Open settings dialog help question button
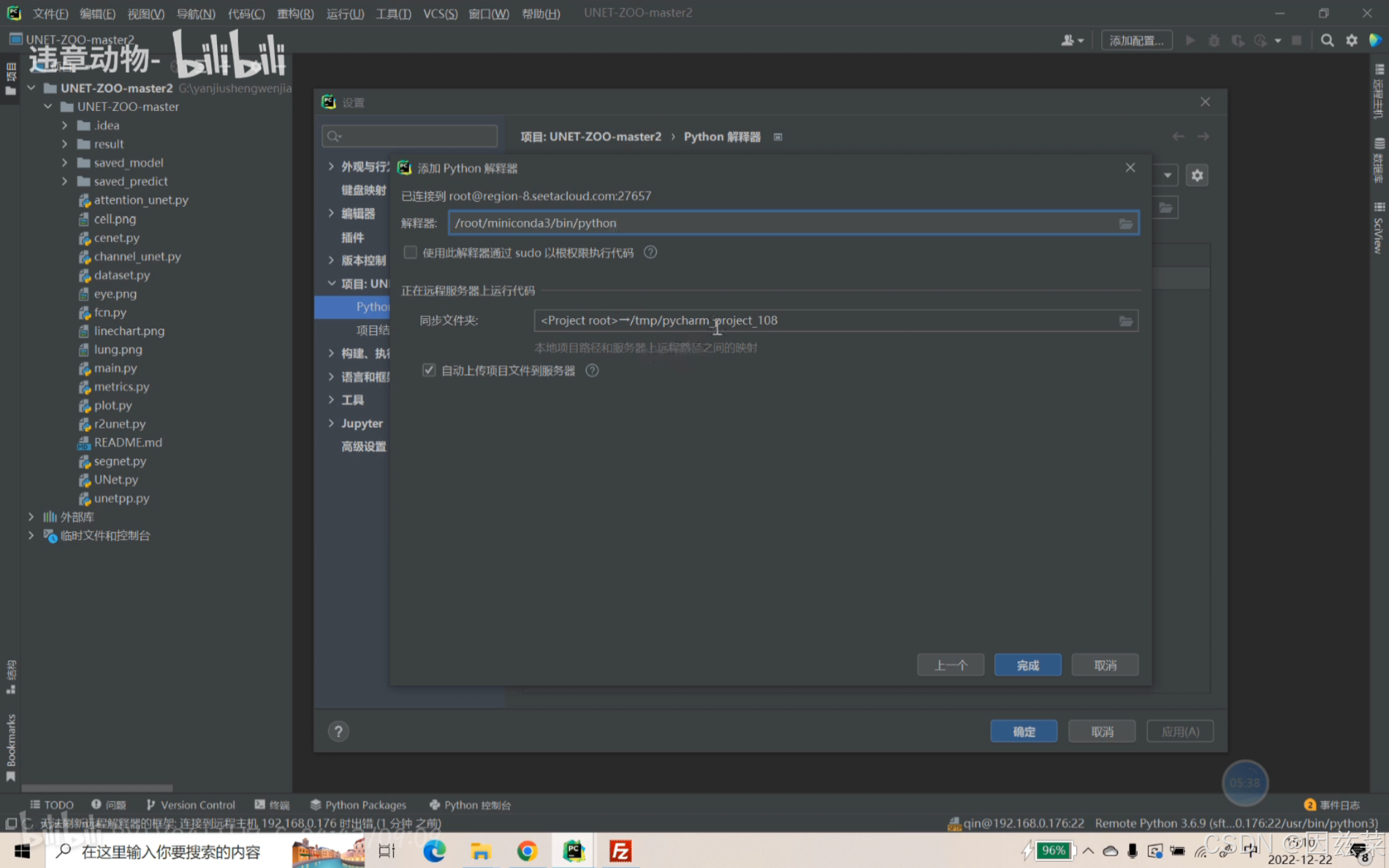The image size is (1389, 868). pyautogui.click(x=338, y=732)
